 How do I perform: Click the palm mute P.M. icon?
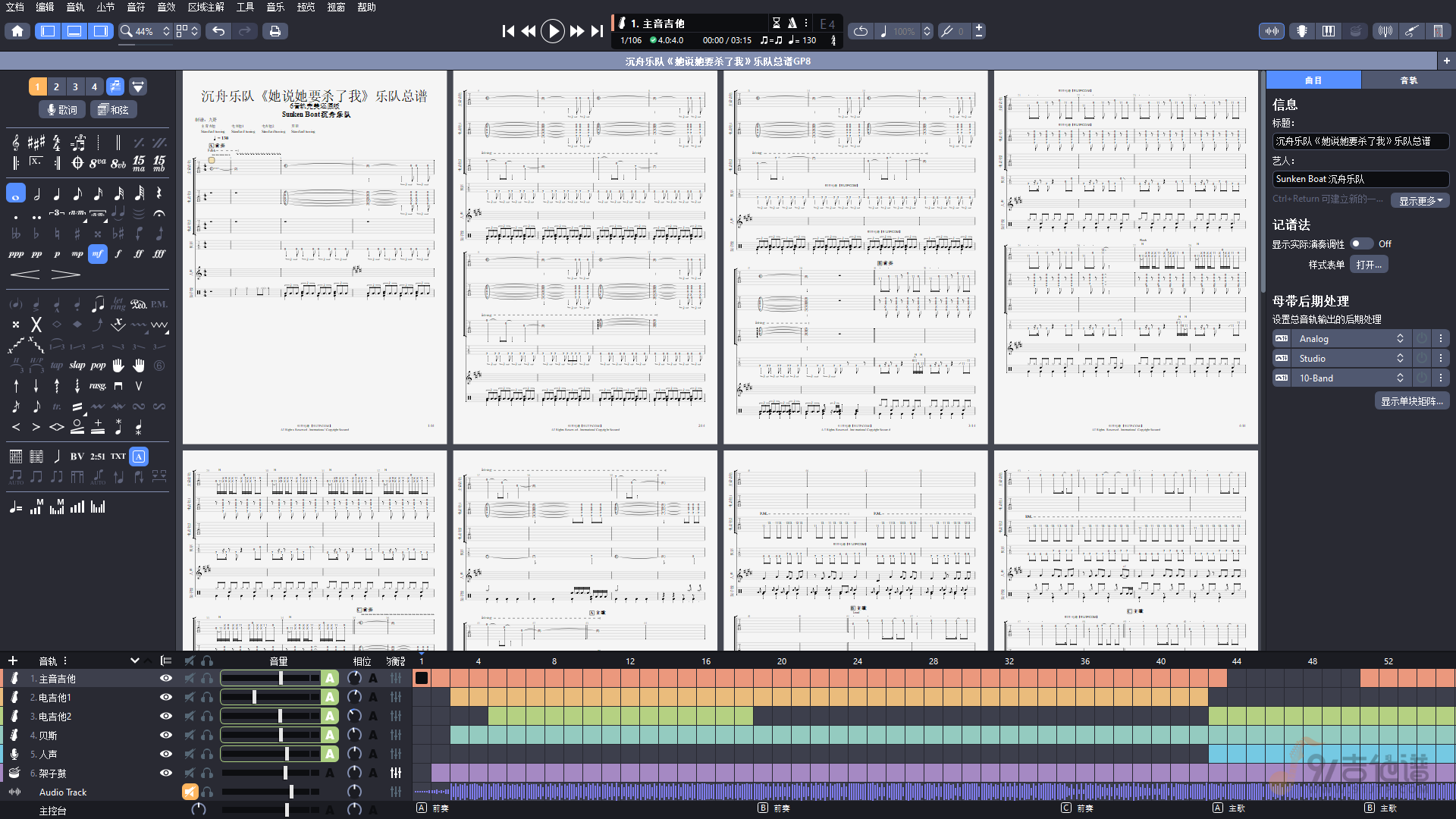(x=159, y=304)
